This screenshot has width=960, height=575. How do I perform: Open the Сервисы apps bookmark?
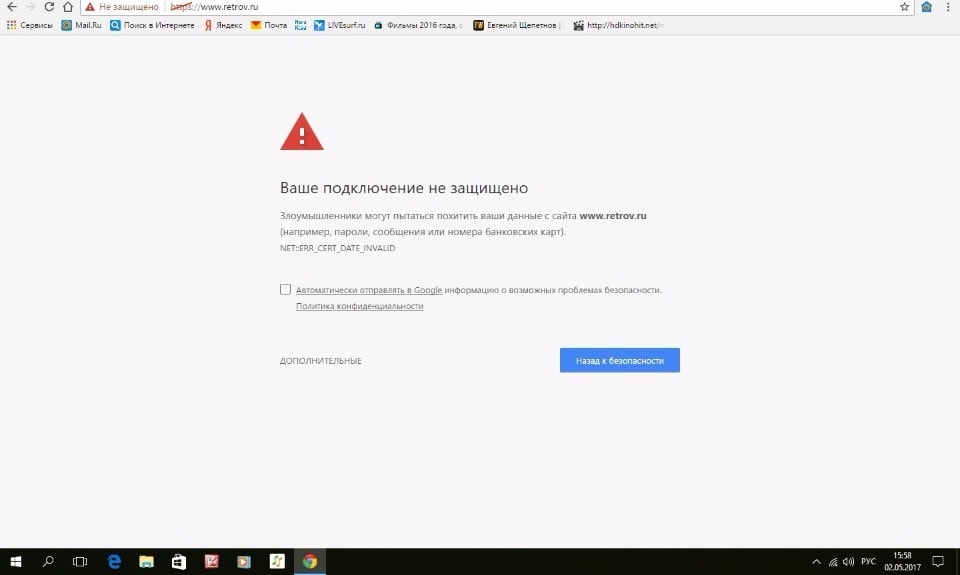point(29,25)
